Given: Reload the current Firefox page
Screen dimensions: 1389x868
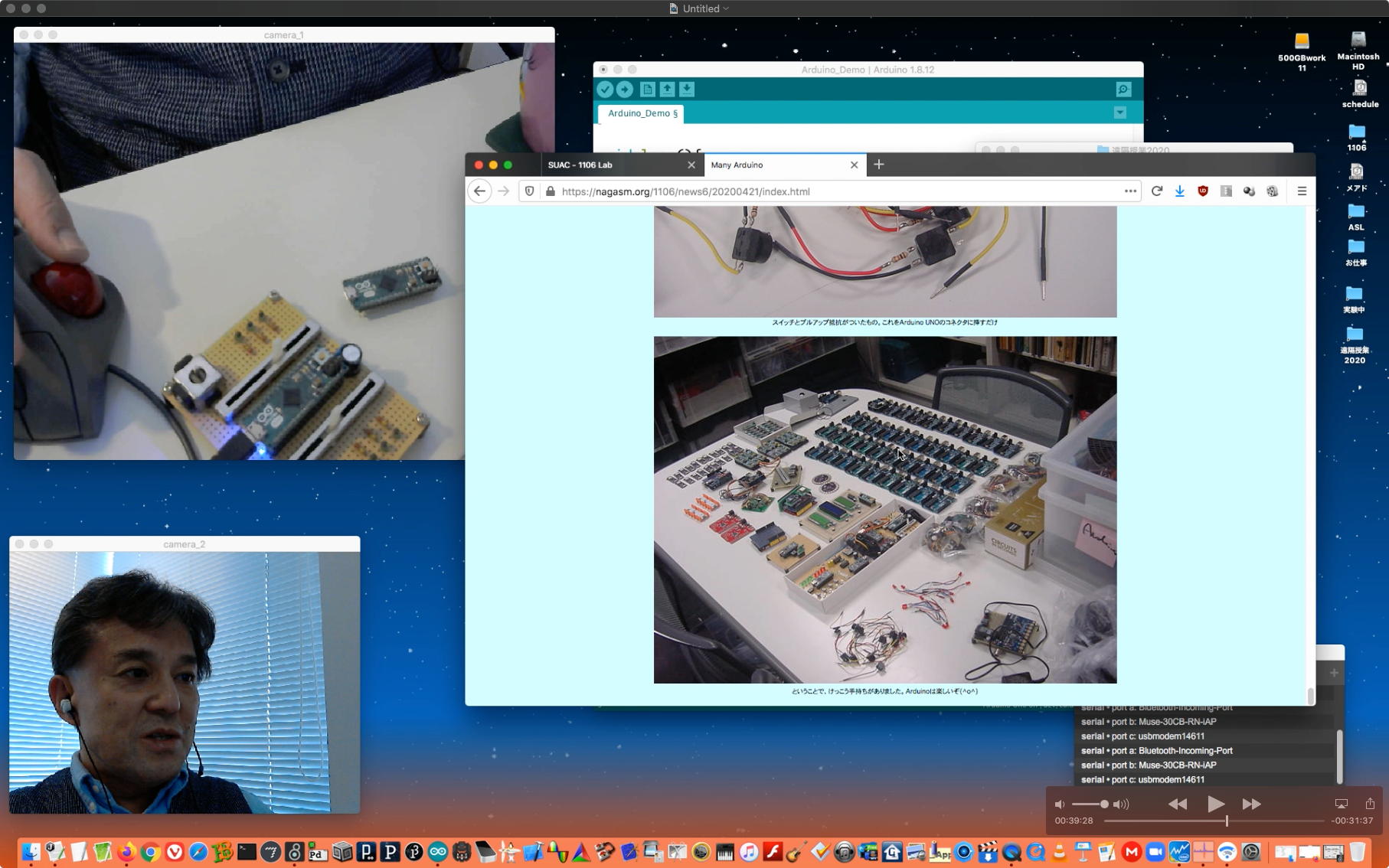Looking at the screenshot, I should [1156, 191].
